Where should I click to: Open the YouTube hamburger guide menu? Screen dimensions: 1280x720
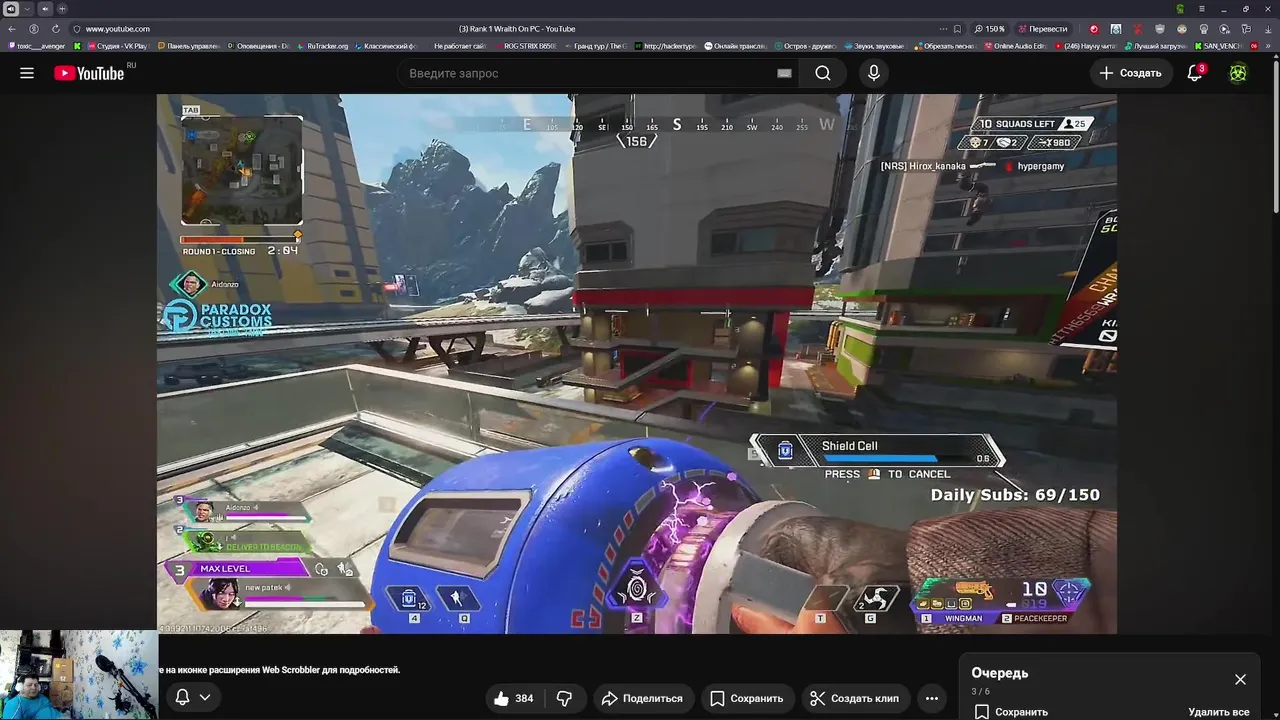27,73
